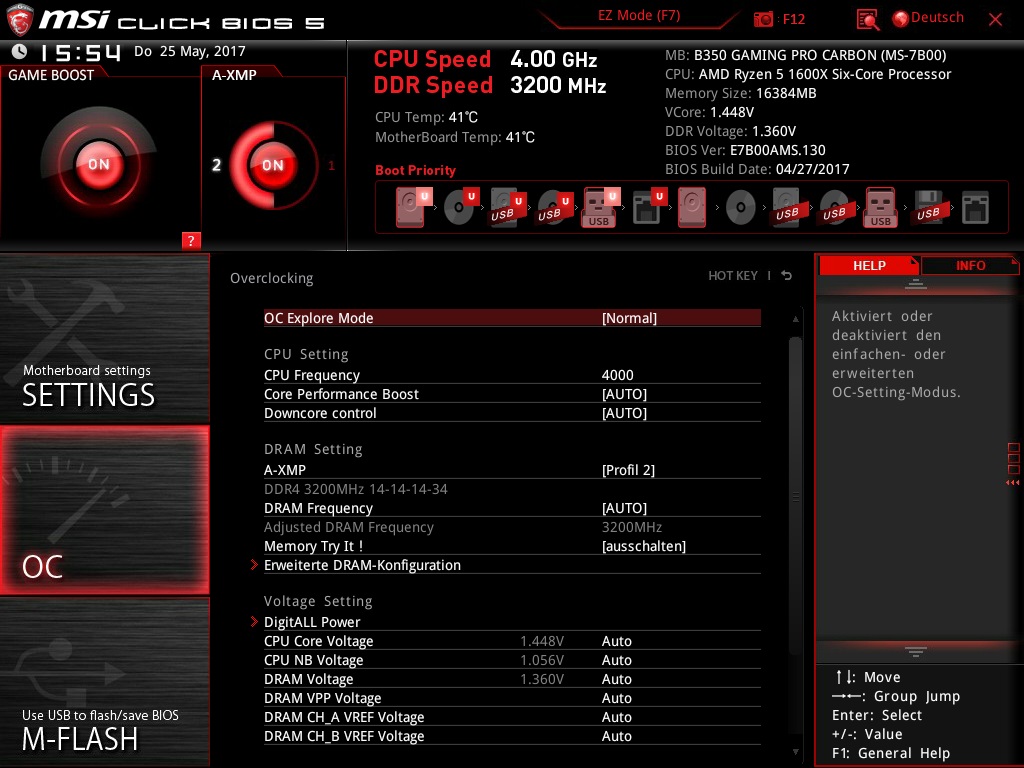
Task: Change language via the Deutsch globe icon
Action: coord(901,19)
